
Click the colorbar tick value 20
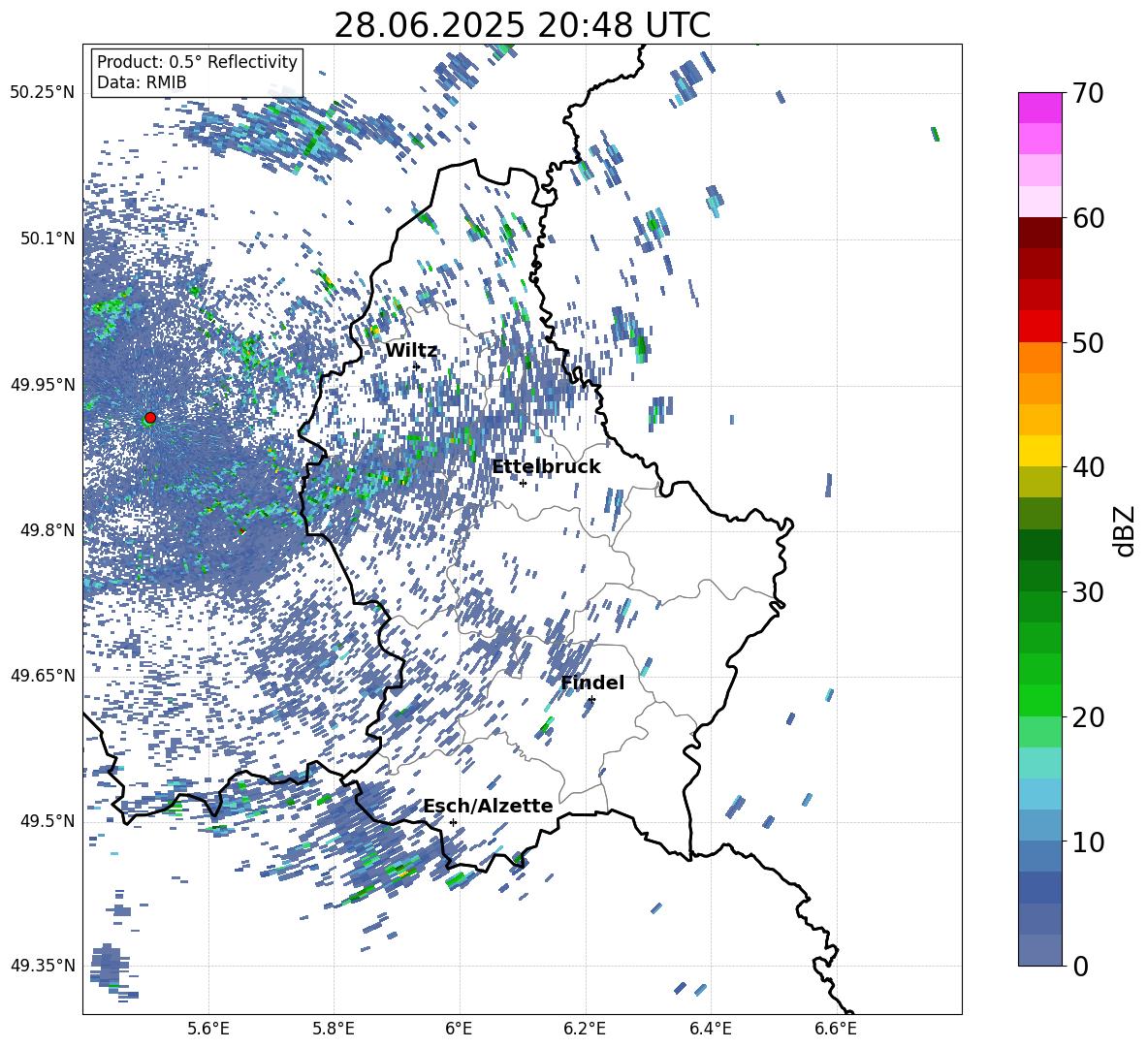[x=1088, y=716]
